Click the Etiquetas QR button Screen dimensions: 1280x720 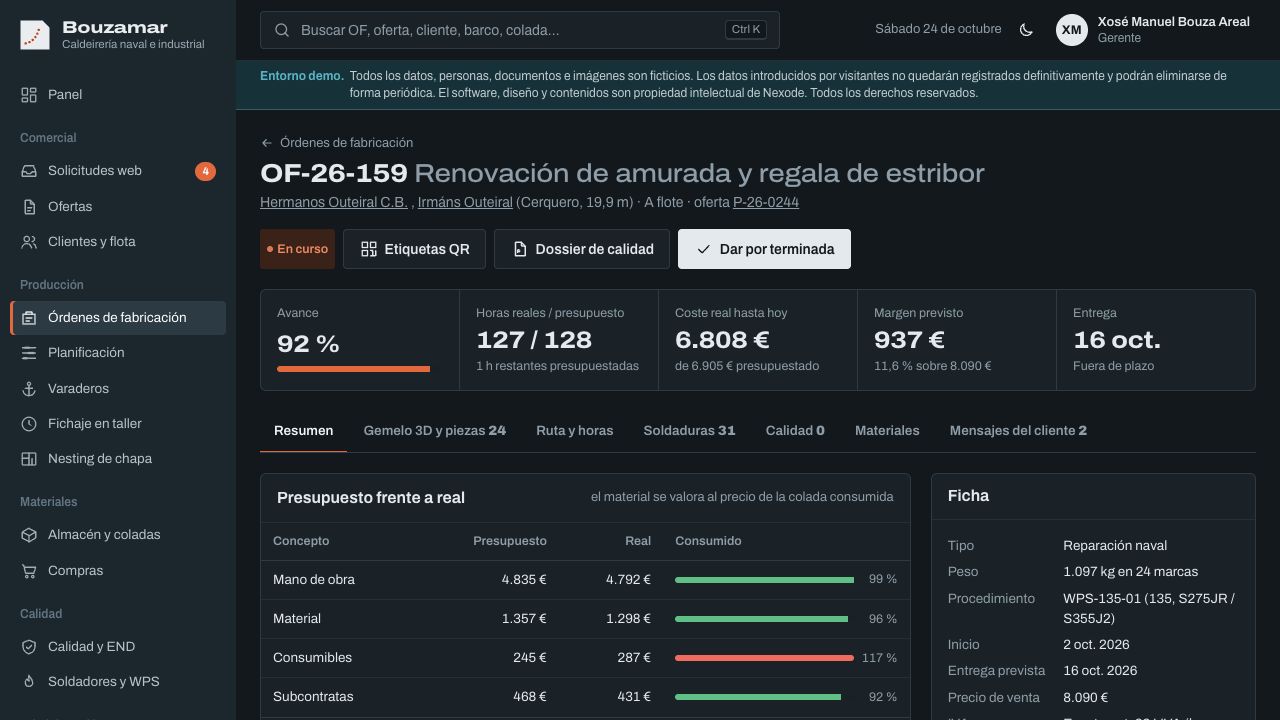coord(414,249)
